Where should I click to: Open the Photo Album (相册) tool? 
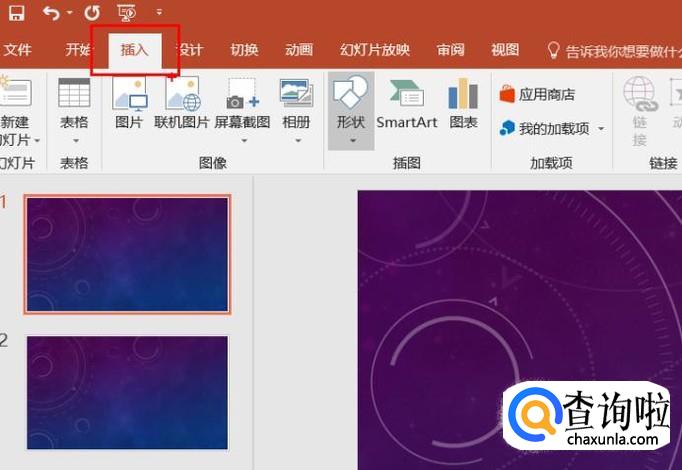296,104
